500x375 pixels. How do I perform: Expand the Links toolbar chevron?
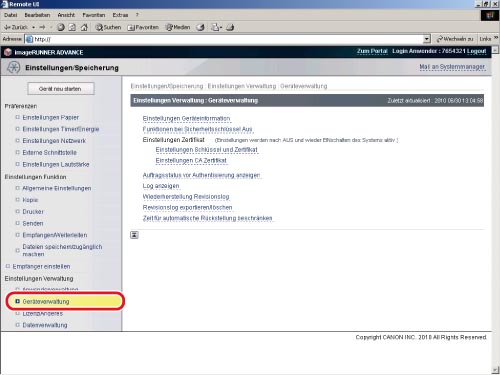[x=496, y=38]
